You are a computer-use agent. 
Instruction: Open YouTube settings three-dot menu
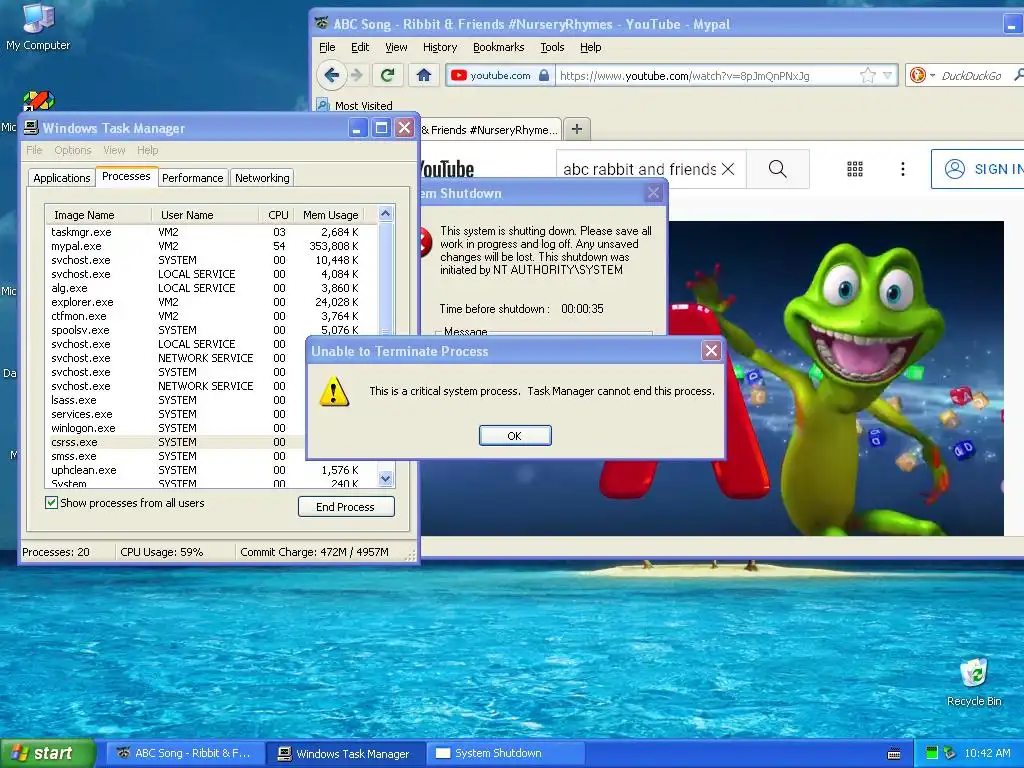(x=903, y=169)
